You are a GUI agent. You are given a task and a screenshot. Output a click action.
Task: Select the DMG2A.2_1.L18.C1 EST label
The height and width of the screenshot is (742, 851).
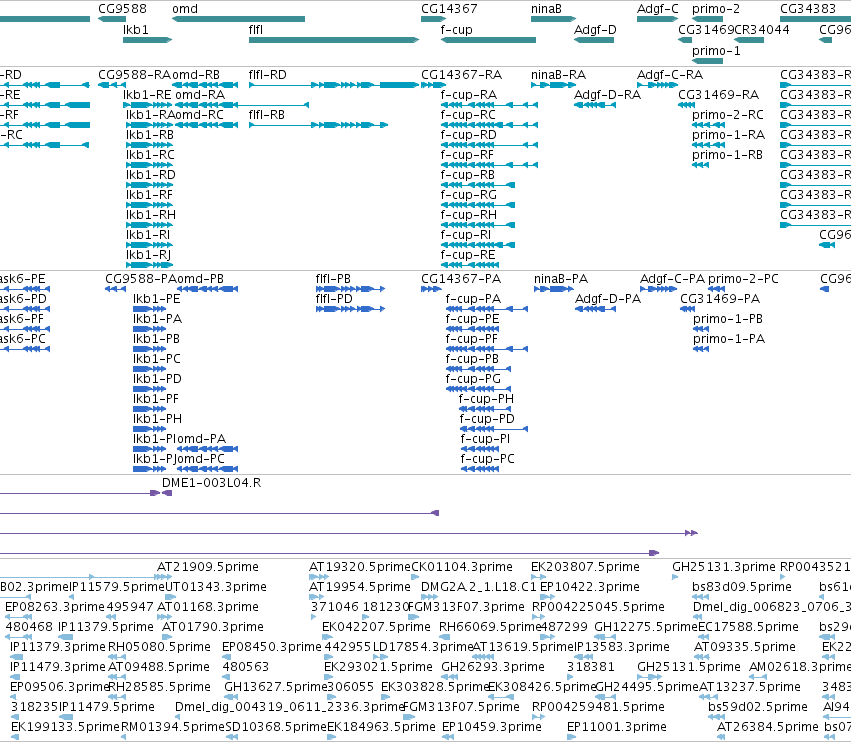point(479,587)
